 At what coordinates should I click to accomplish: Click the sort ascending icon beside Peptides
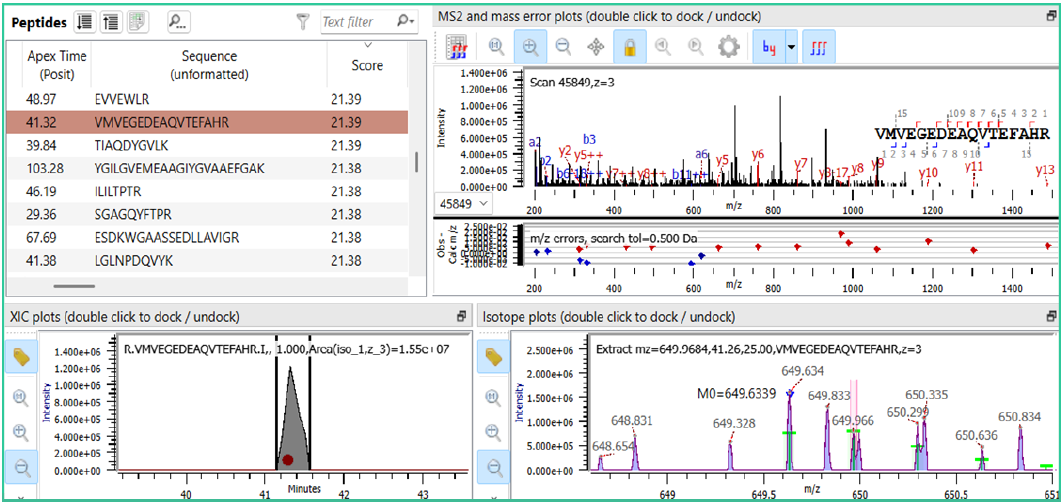111,21
